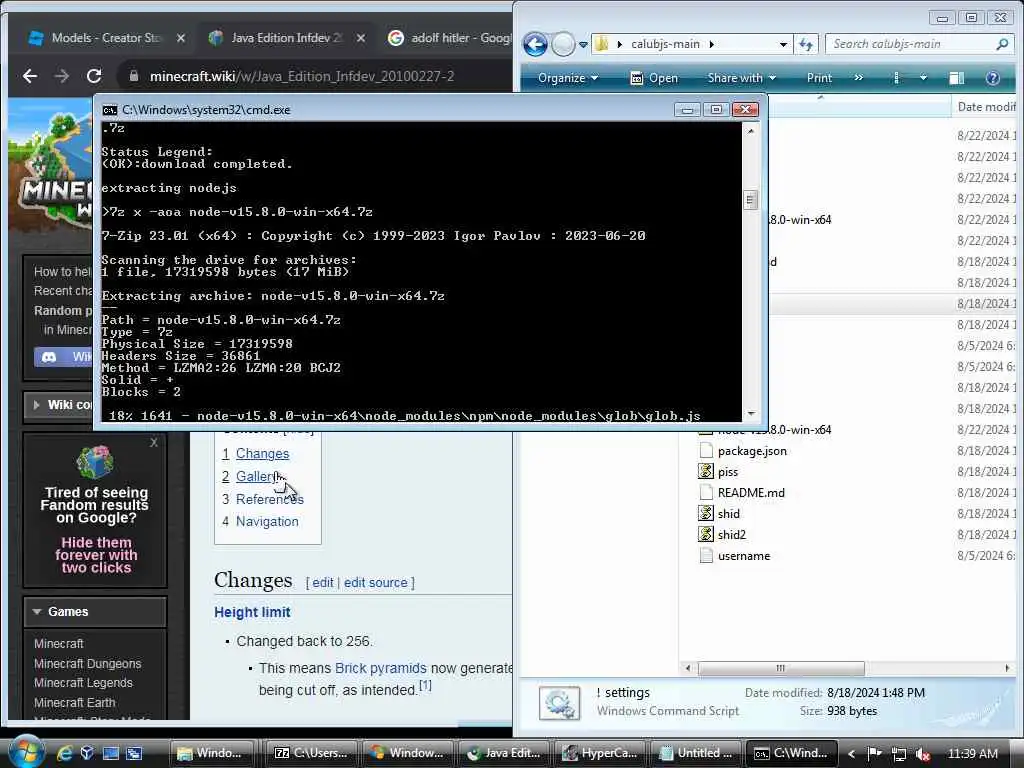
Task: Click the minecraft.wiki address bar
Action: 315,76
